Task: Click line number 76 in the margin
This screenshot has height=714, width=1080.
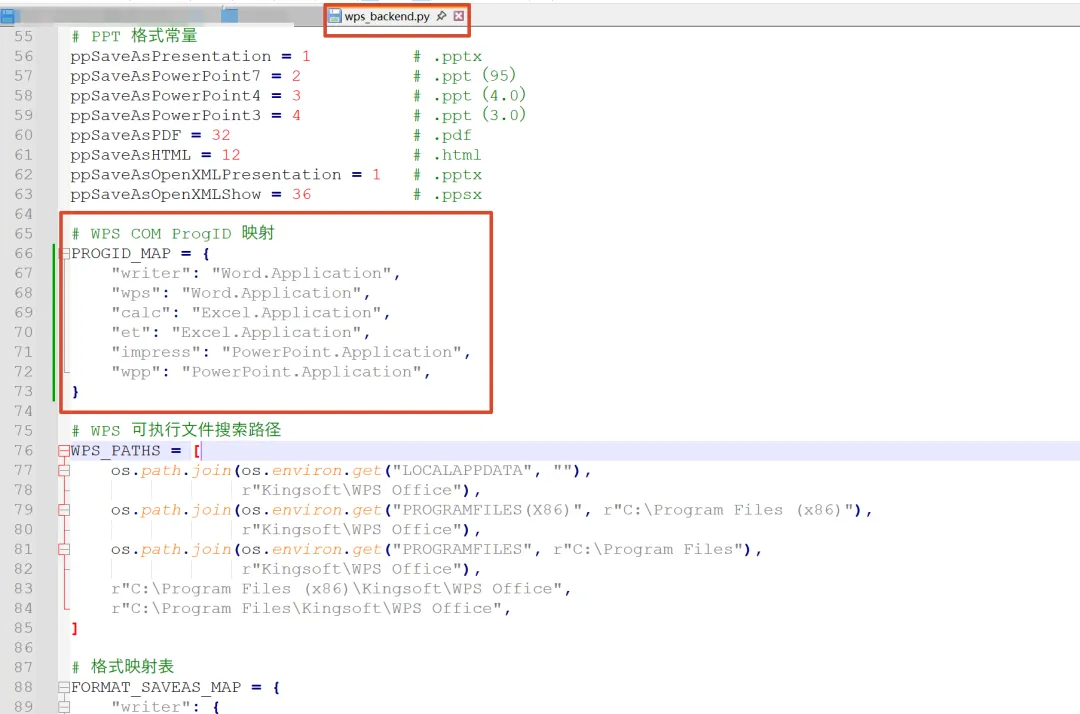Action: pos(23,450)
